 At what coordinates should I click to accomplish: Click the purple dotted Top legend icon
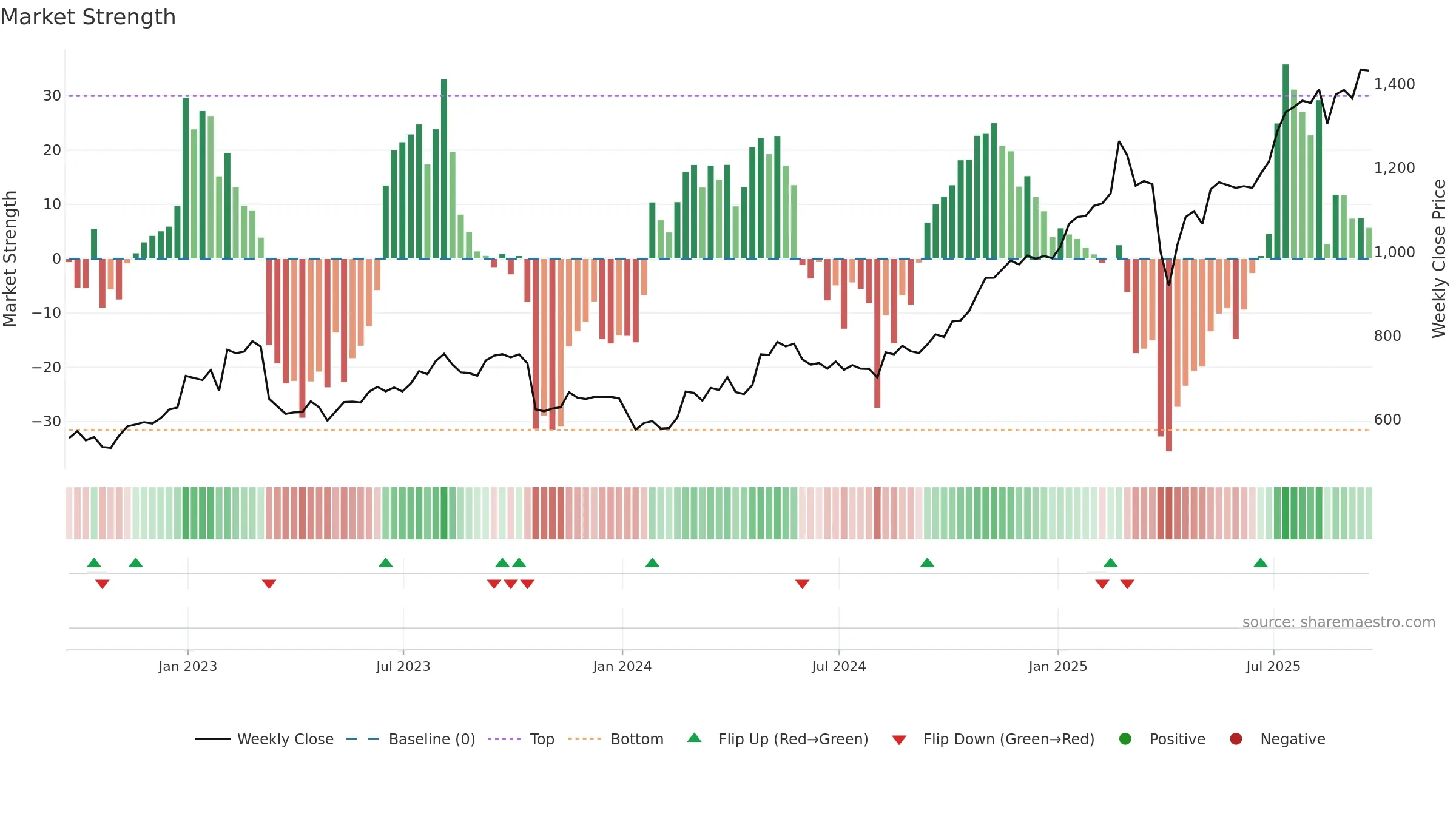504,739
